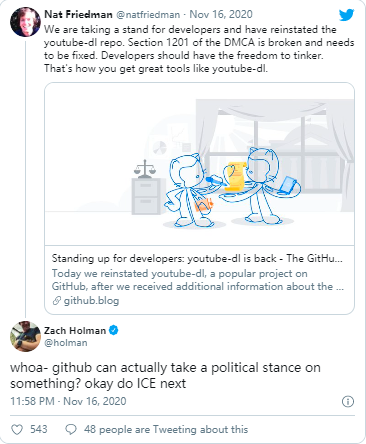The height and width of the screenshot is (444, 366).
Task: Click the quoted tweet text about youtube-dl
Action: coord(199,49)
